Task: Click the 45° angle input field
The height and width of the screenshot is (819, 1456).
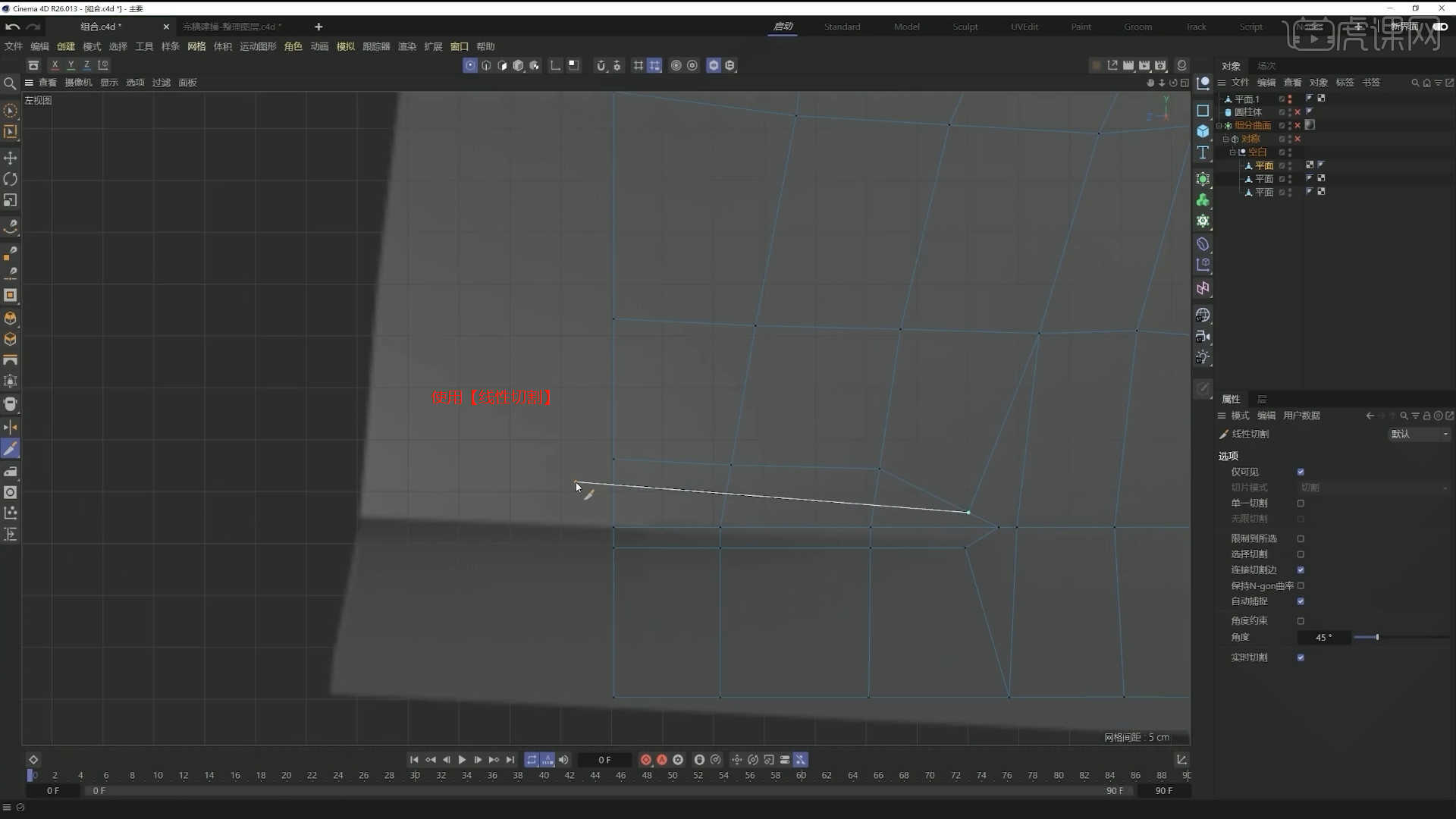Action: (1323, 638)
